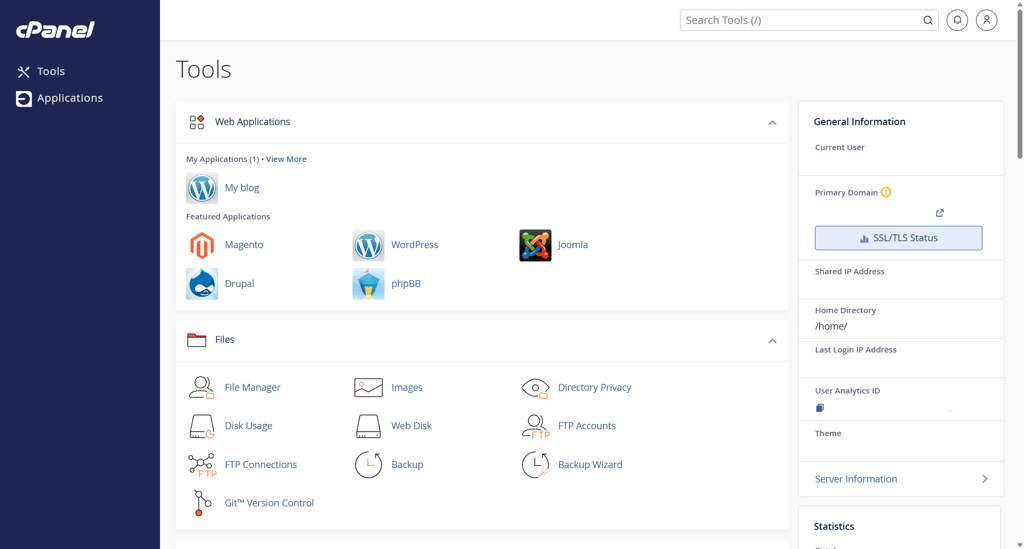Image resolution: width=1024 pixels, height=549 pixels.
Task: Click the Backup clock icon
Action: [x=368, y=465]
